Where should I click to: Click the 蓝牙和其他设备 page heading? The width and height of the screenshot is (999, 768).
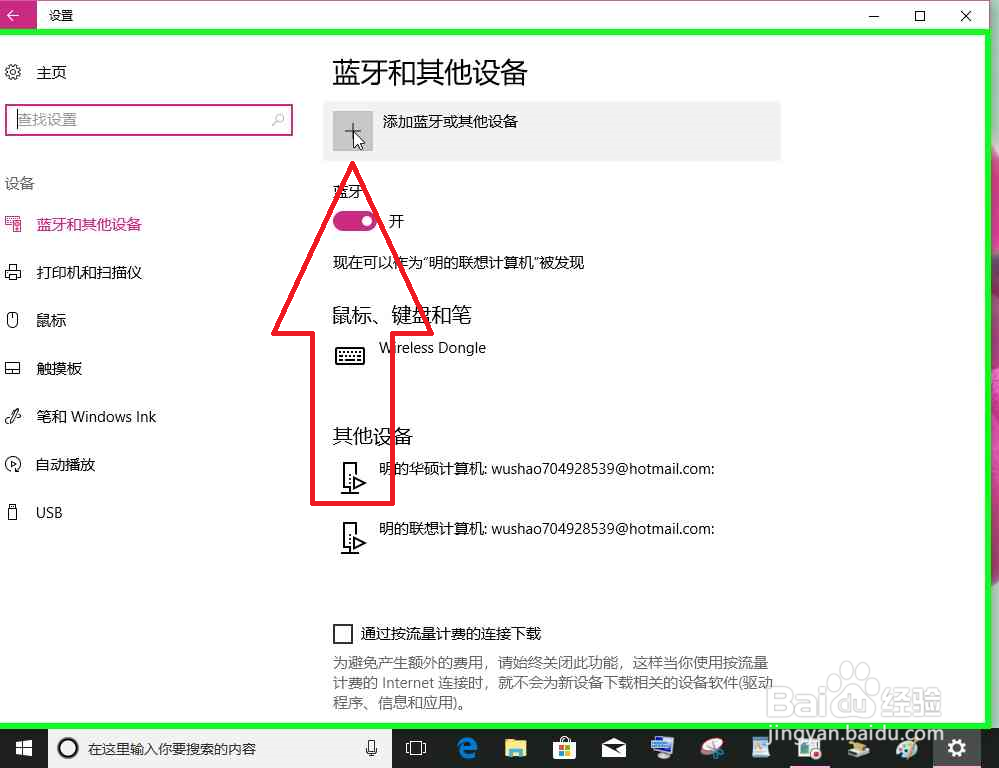click(x=430, y=72)
